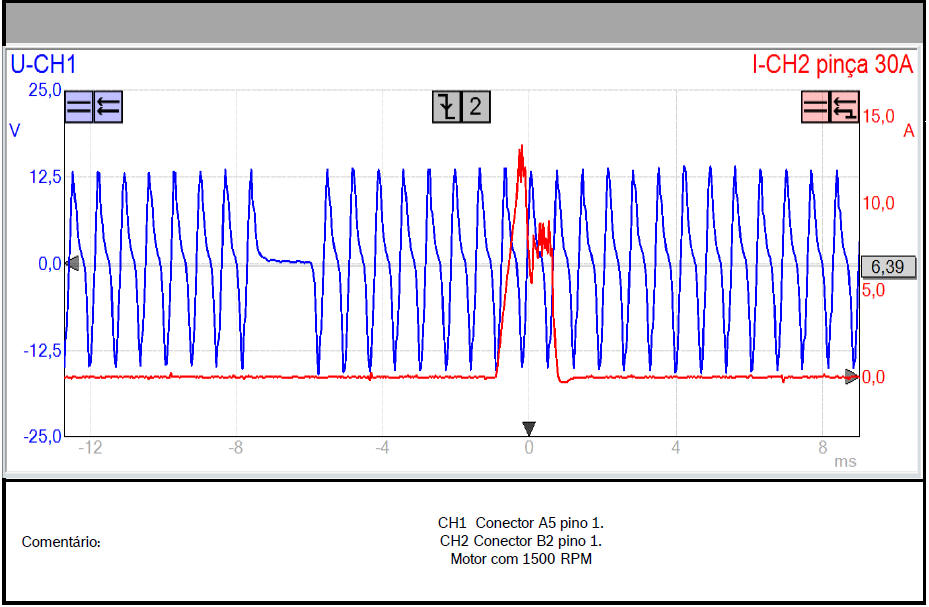Click the blue CH1 coupling icon
Image resolution: width=929 pixels, height=607 pixels.
point(79,106)
